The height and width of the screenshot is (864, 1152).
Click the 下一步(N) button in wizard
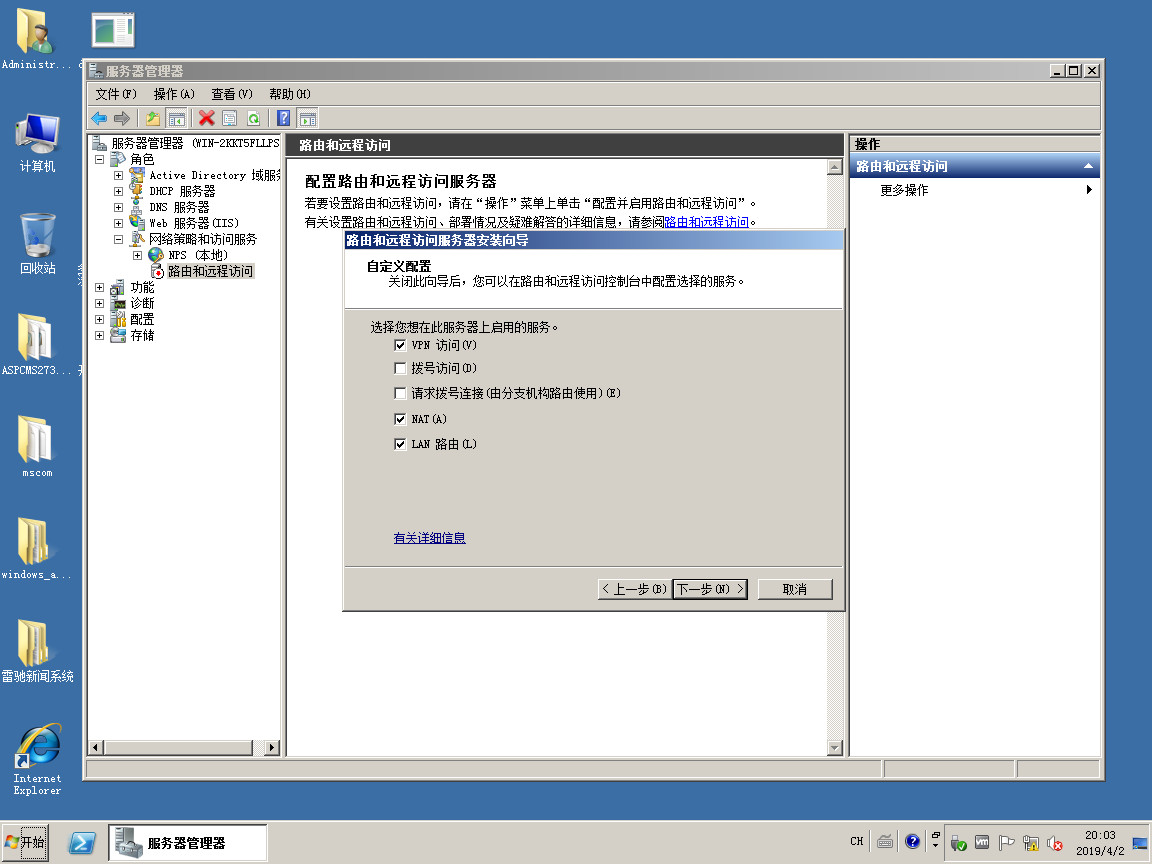[710, 589]
